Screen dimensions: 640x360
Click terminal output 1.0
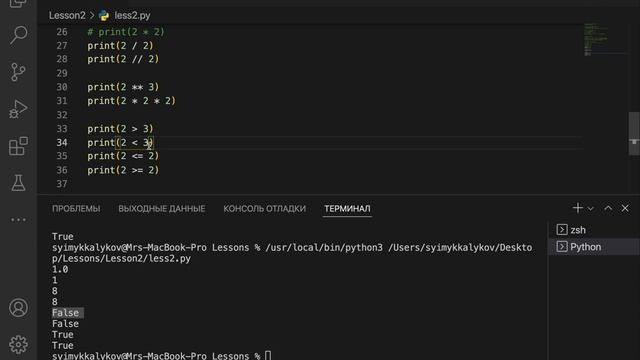point(60,269)
